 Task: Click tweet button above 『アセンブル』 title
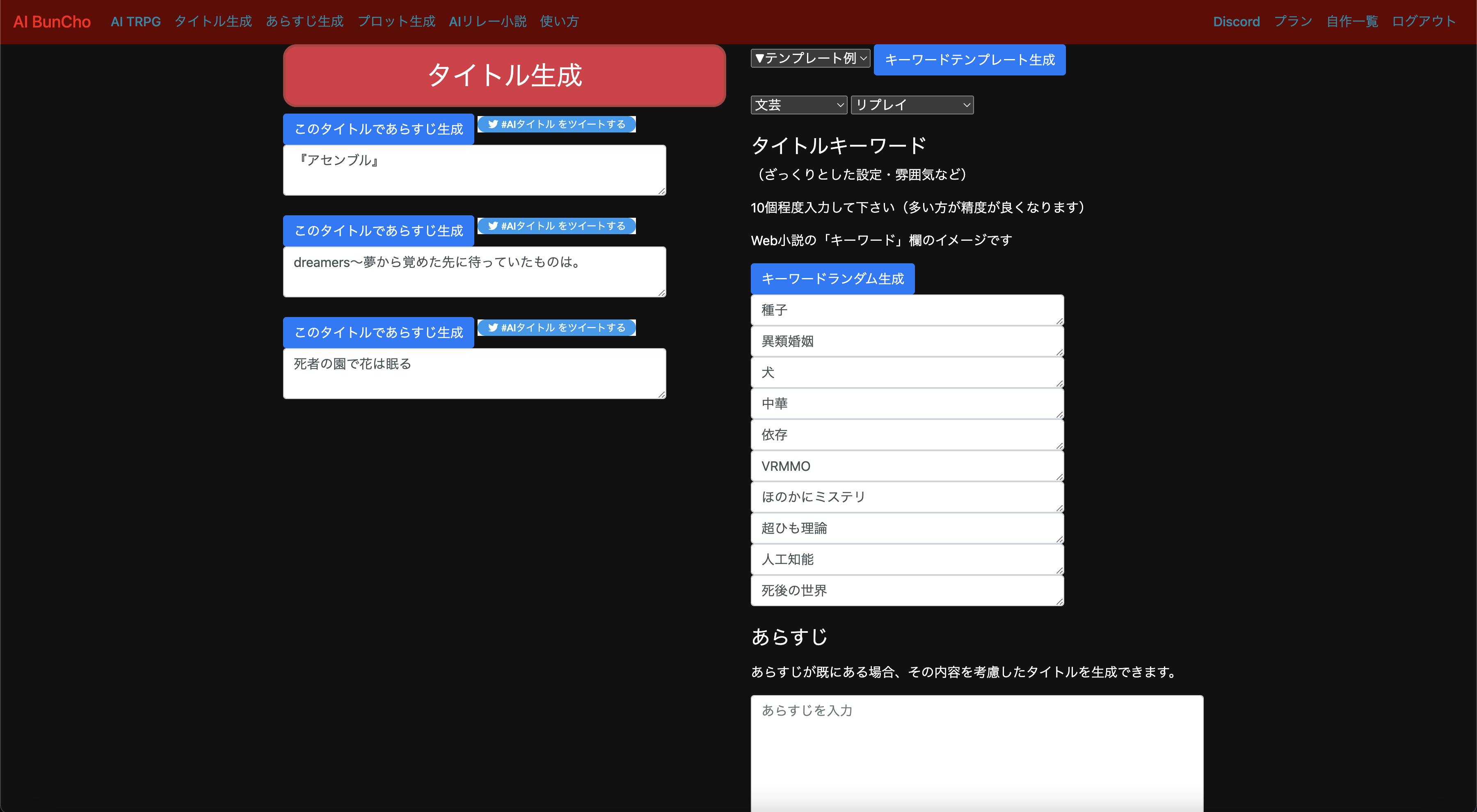pyautogui.click(x=556, y=124)
